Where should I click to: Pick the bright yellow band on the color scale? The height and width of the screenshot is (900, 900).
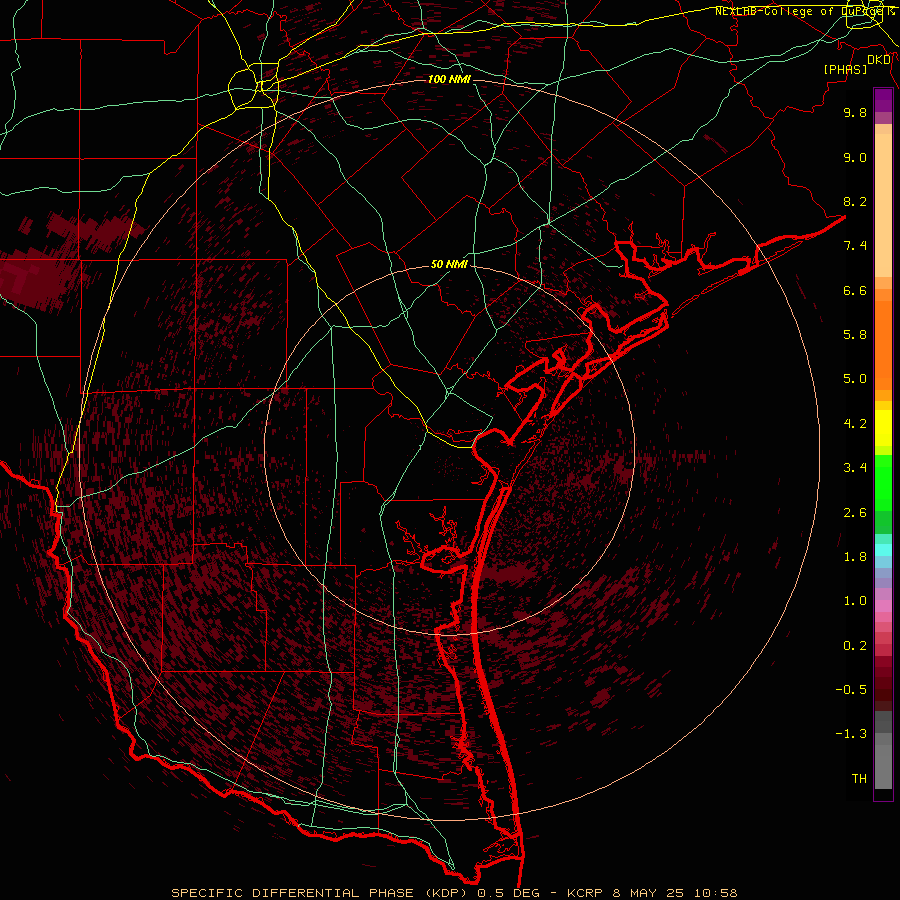883,428
